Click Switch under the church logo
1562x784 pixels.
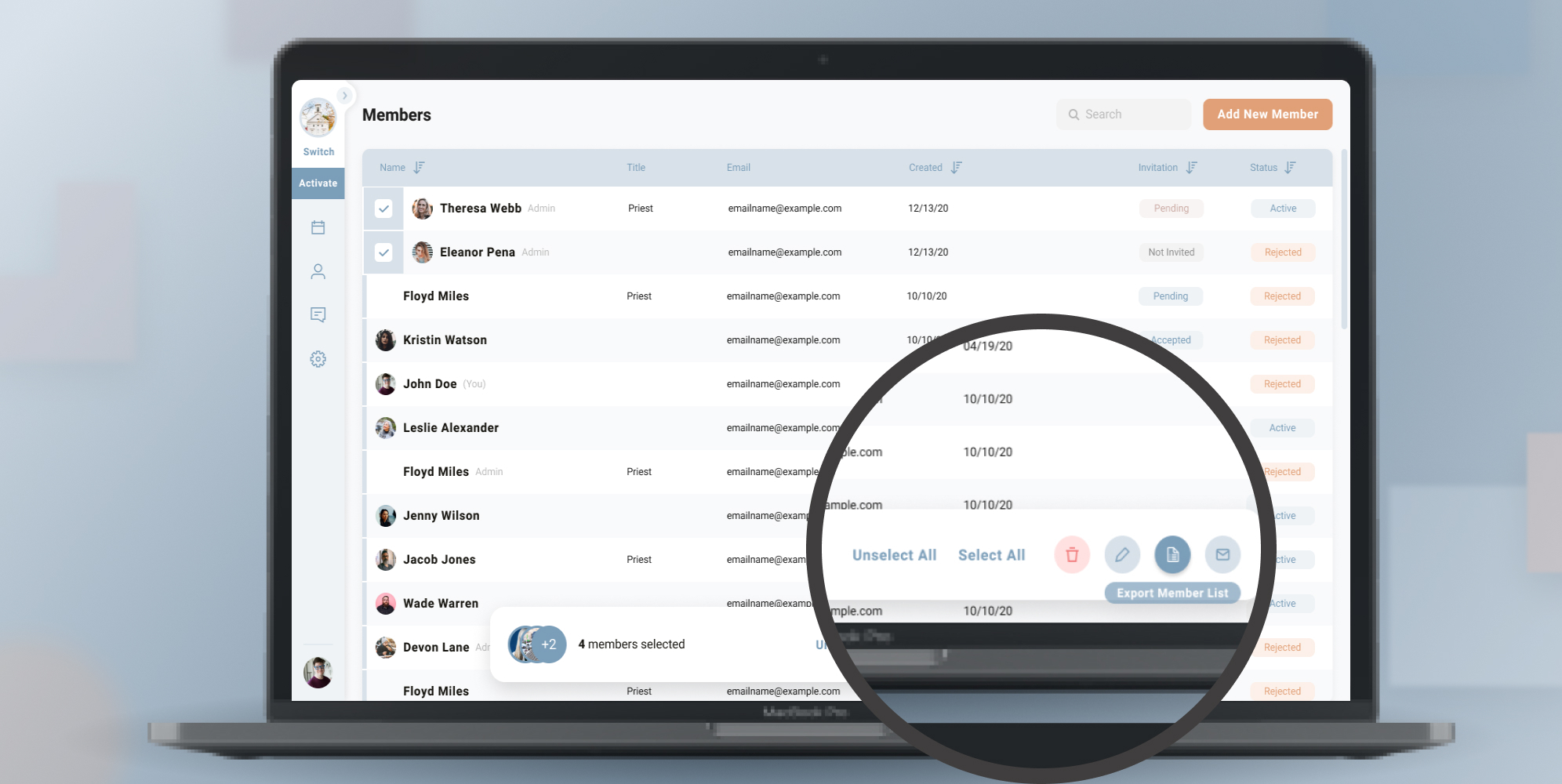tap(318, 151)
